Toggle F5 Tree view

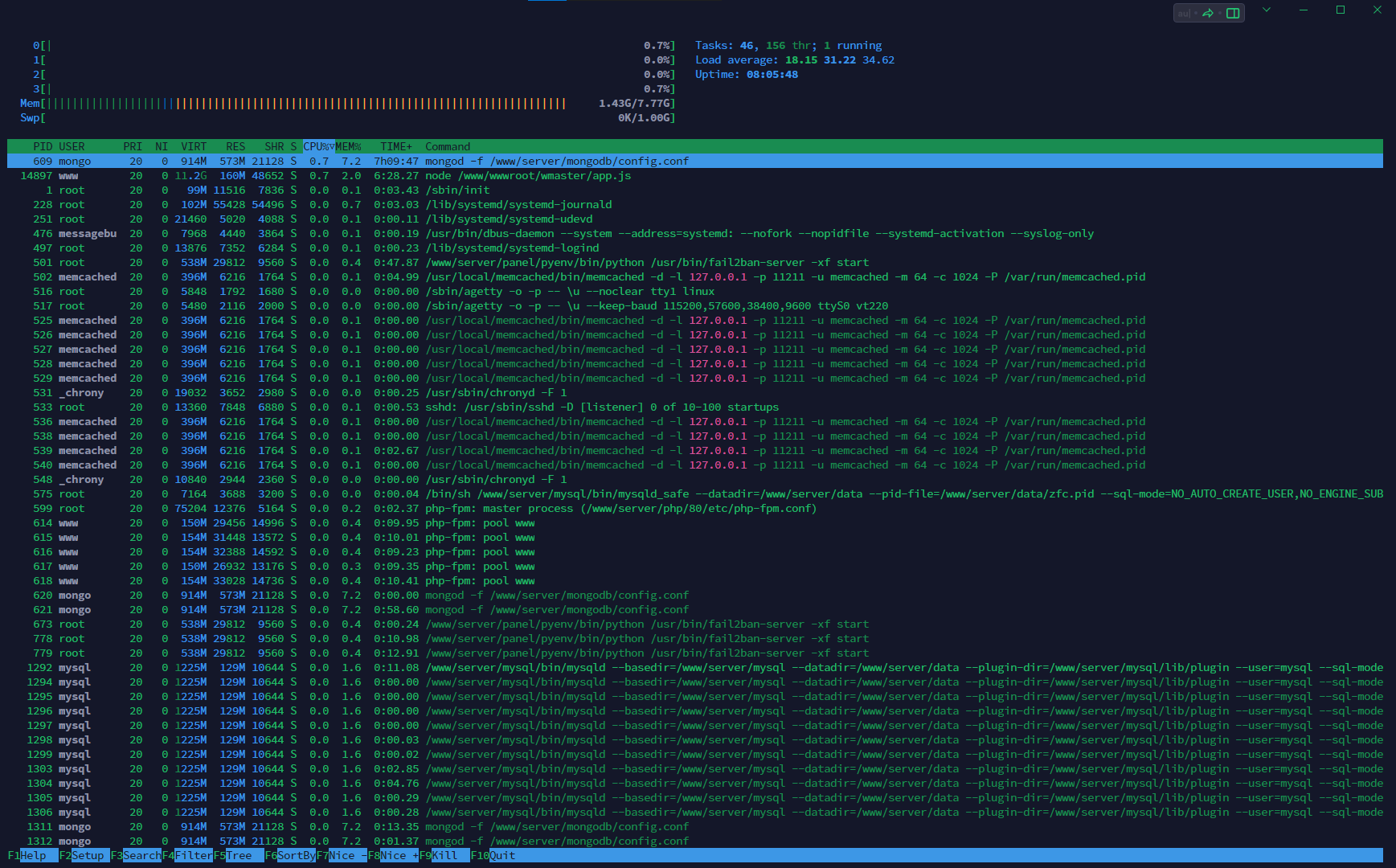(239, 855)
